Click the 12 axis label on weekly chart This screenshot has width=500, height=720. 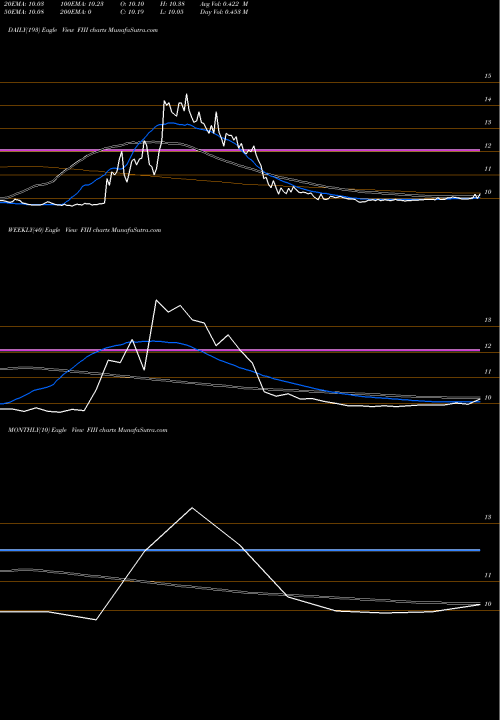[488, 346]
